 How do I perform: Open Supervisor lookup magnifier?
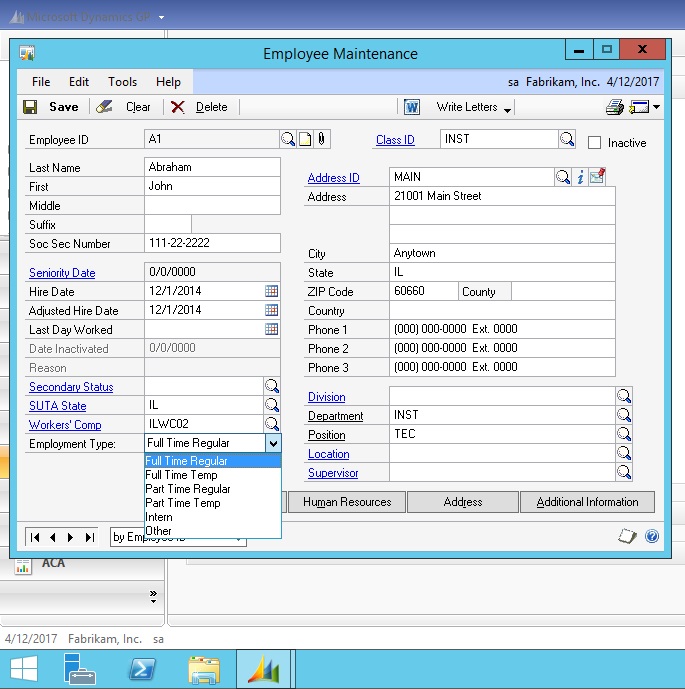(624, 472)
